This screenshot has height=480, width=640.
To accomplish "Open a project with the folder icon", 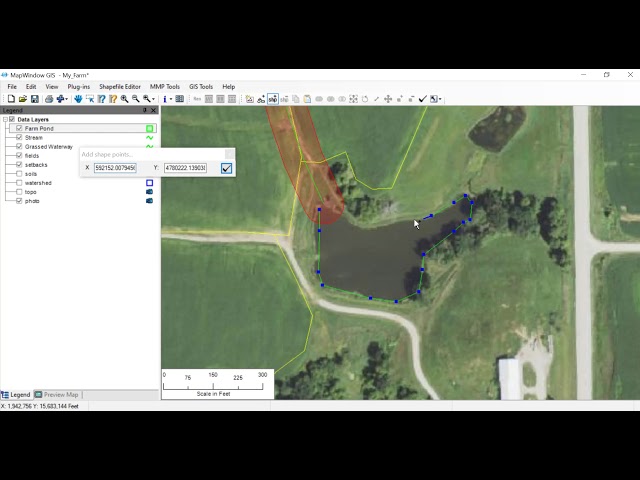I will (x=23, y=99).
